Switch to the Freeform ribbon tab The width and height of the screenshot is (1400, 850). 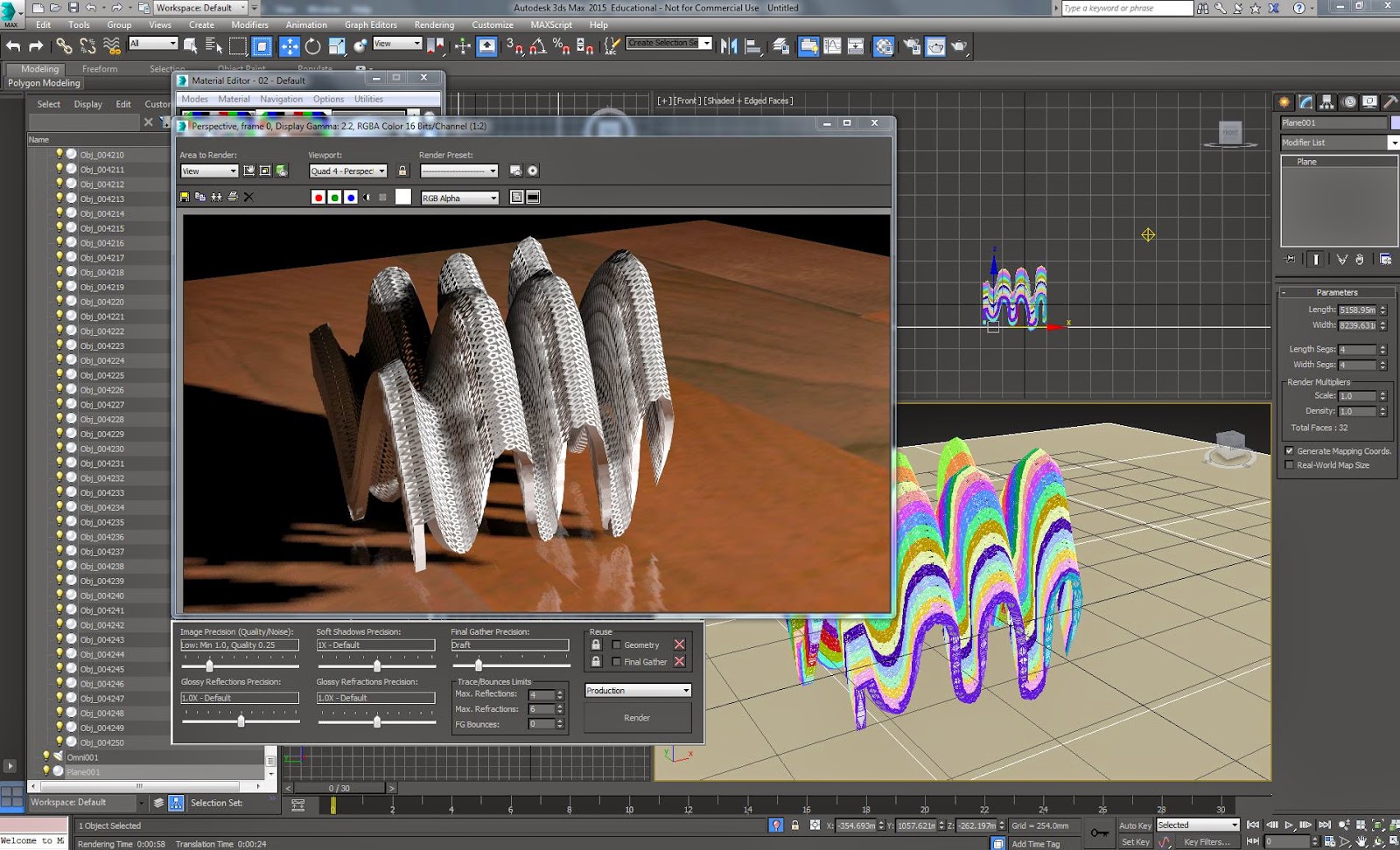pyautogui.click(x=100, y=68)
